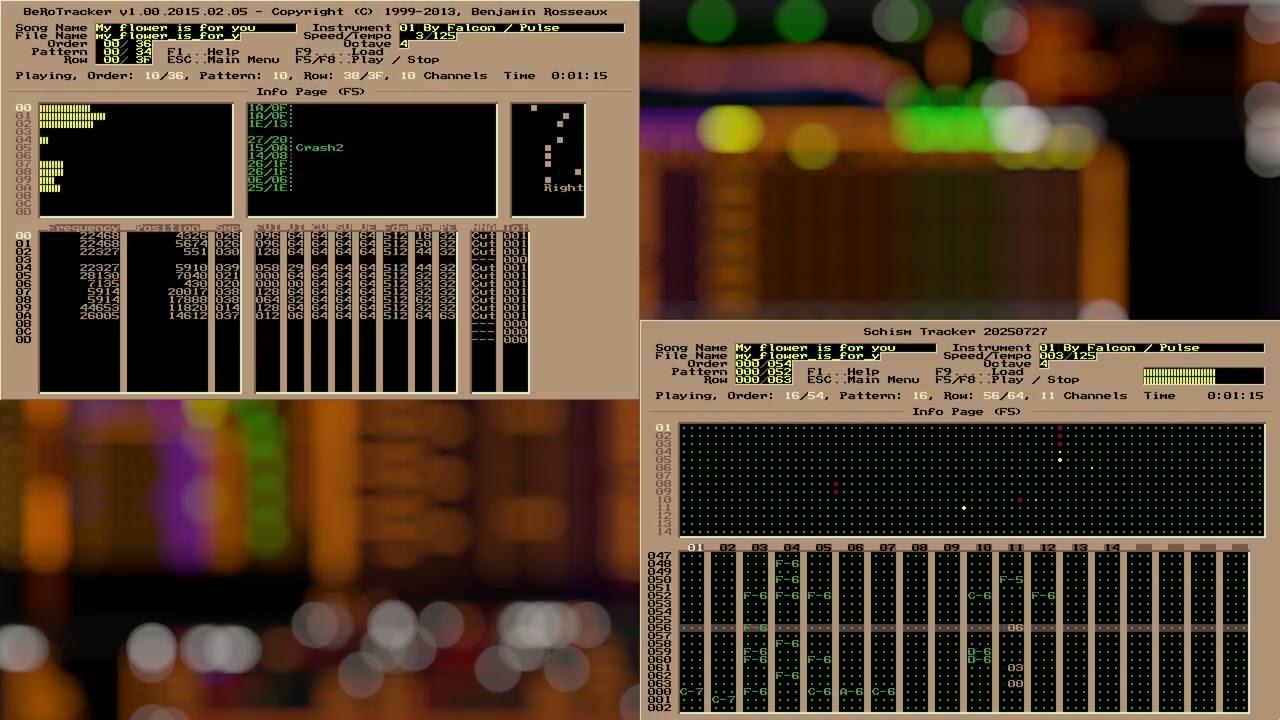The height and width of the screenshot is (720, 1280).
Task: Click the Schism Tracker Octave value
Action: pos(1044,364)
